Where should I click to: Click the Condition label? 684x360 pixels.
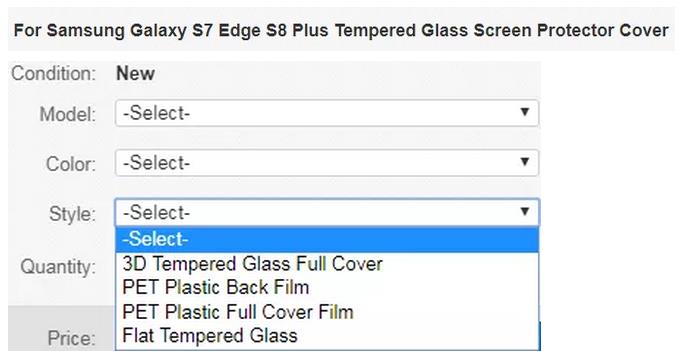click(x=53, y=73)
